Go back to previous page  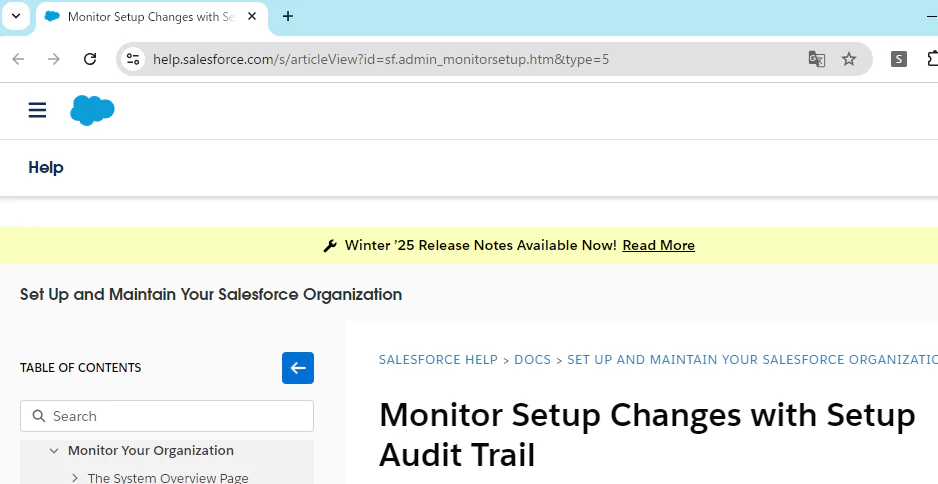tap(19, 59)
